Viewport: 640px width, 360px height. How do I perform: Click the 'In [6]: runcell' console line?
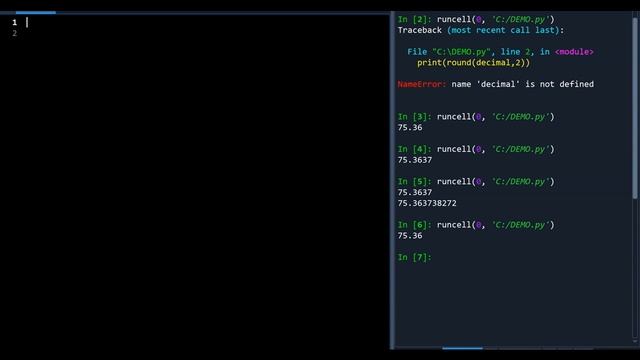(x=476, y=225)
